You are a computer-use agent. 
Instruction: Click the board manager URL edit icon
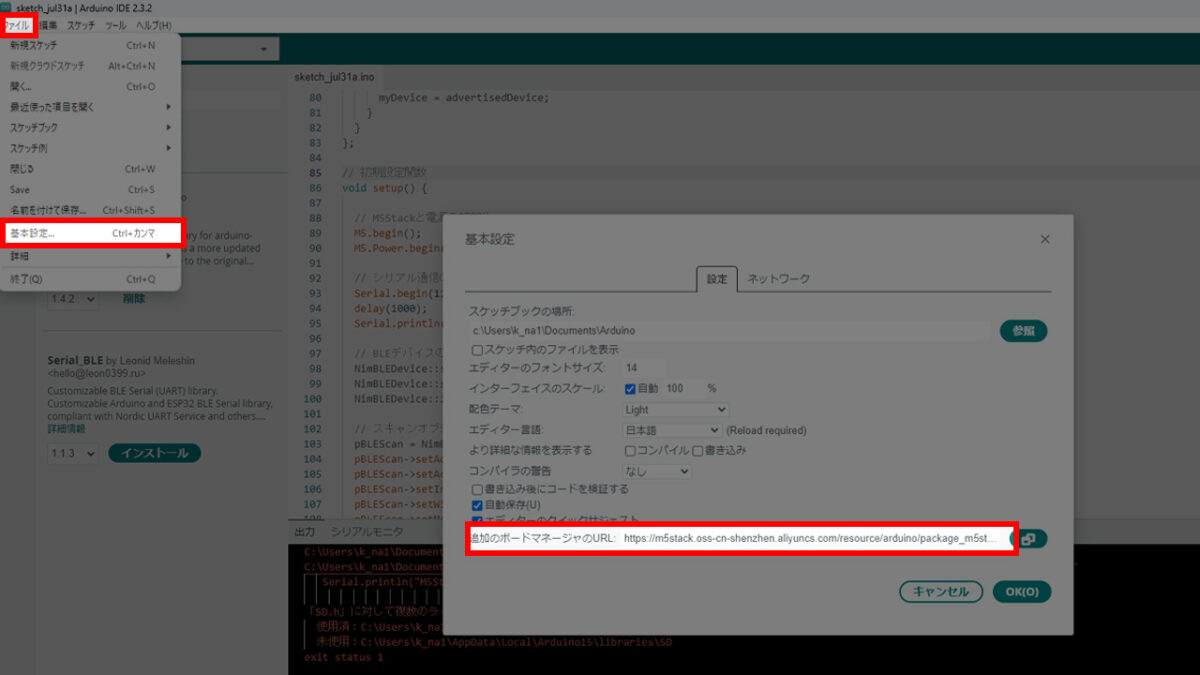click(x=1029, y=538)
